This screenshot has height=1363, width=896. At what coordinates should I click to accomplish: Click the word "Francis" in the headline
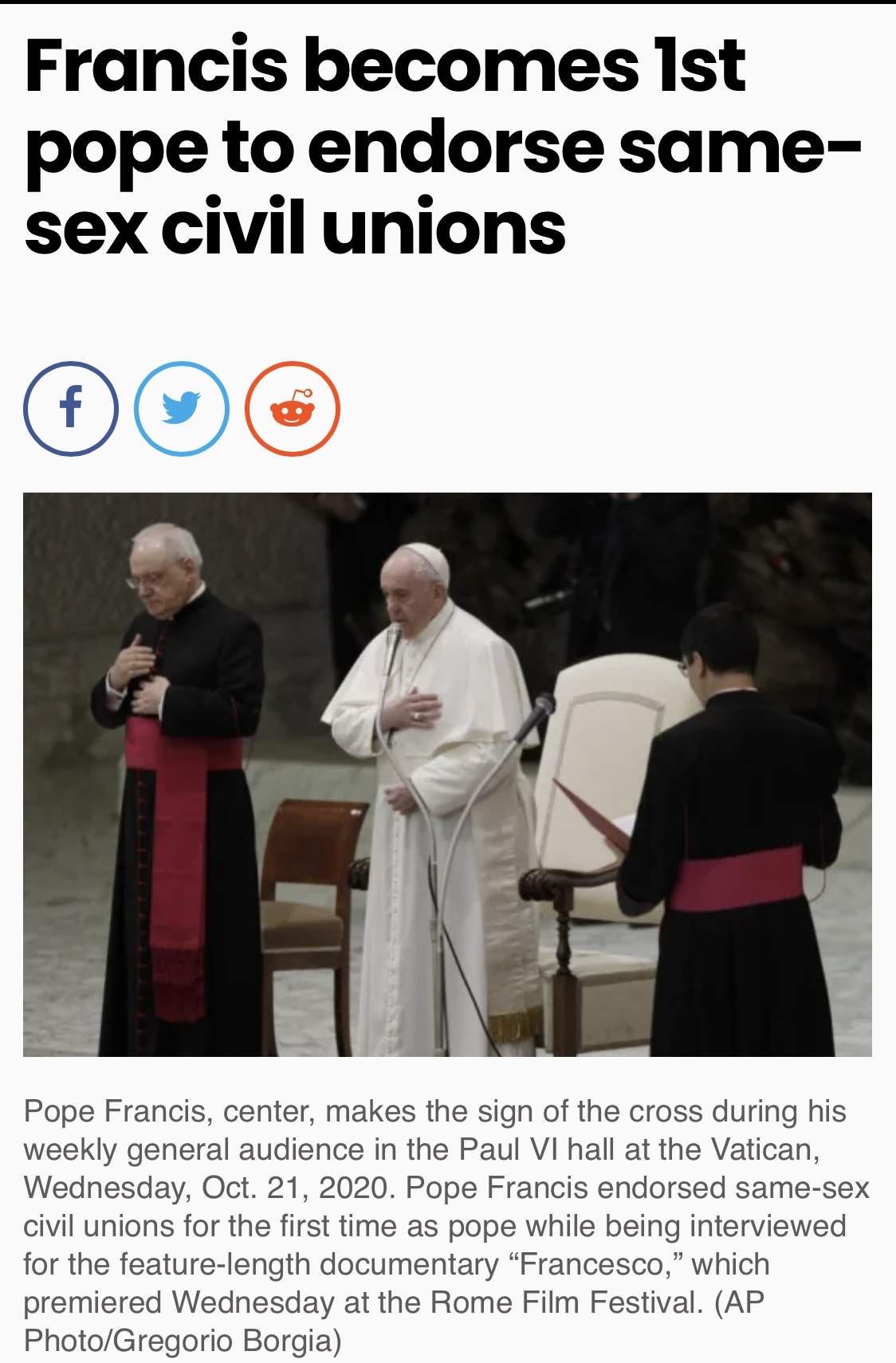156,65
